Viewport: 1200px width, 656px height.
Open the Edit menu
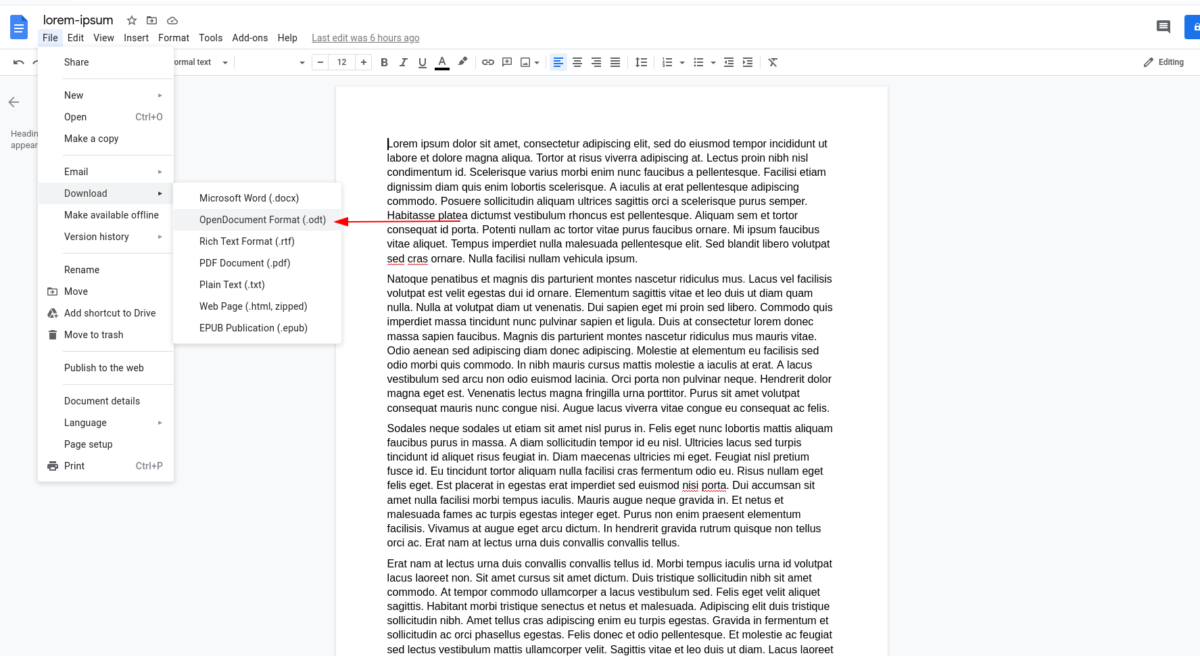coord(75,38)
